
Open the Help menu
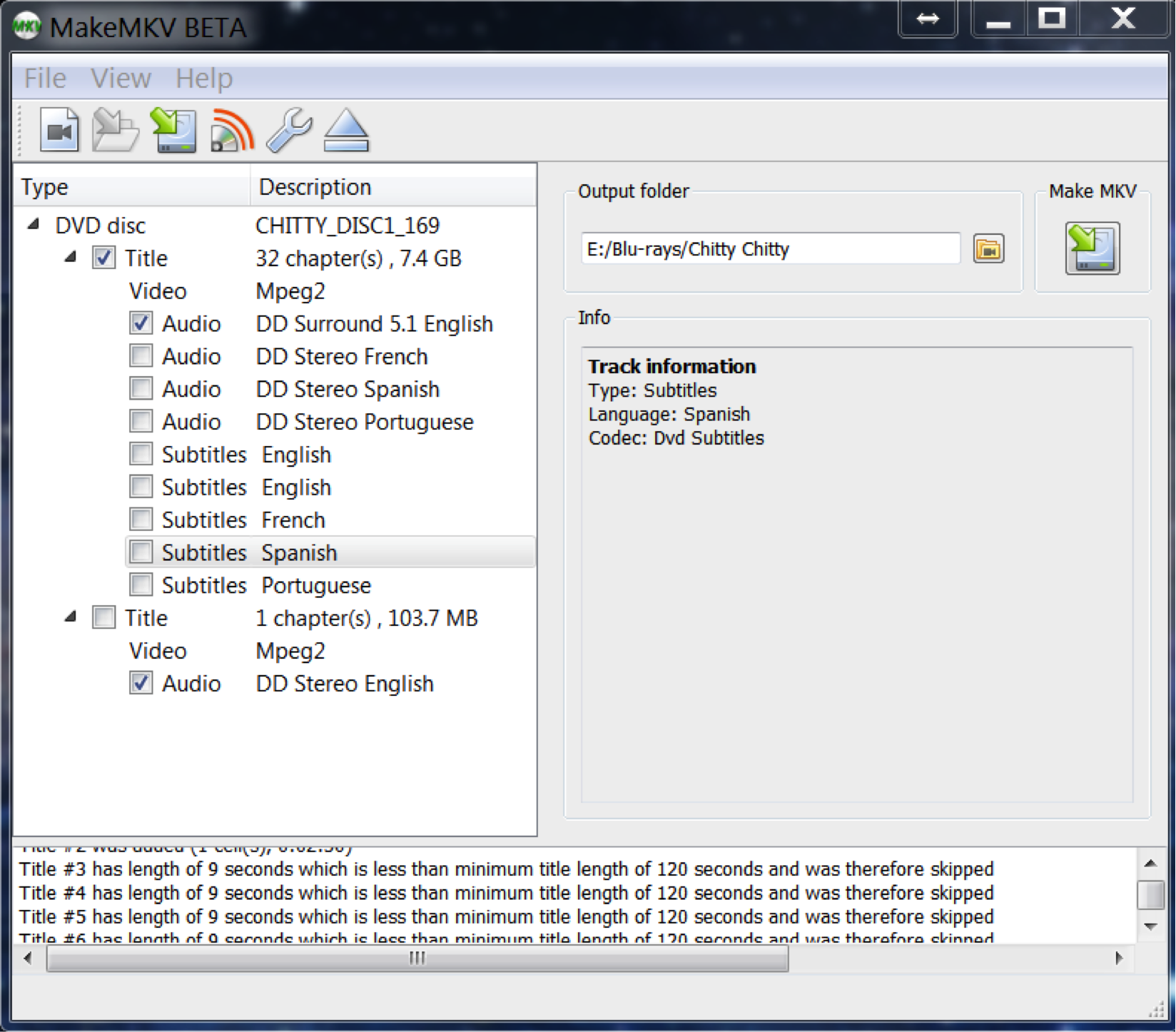coord(204,78)
